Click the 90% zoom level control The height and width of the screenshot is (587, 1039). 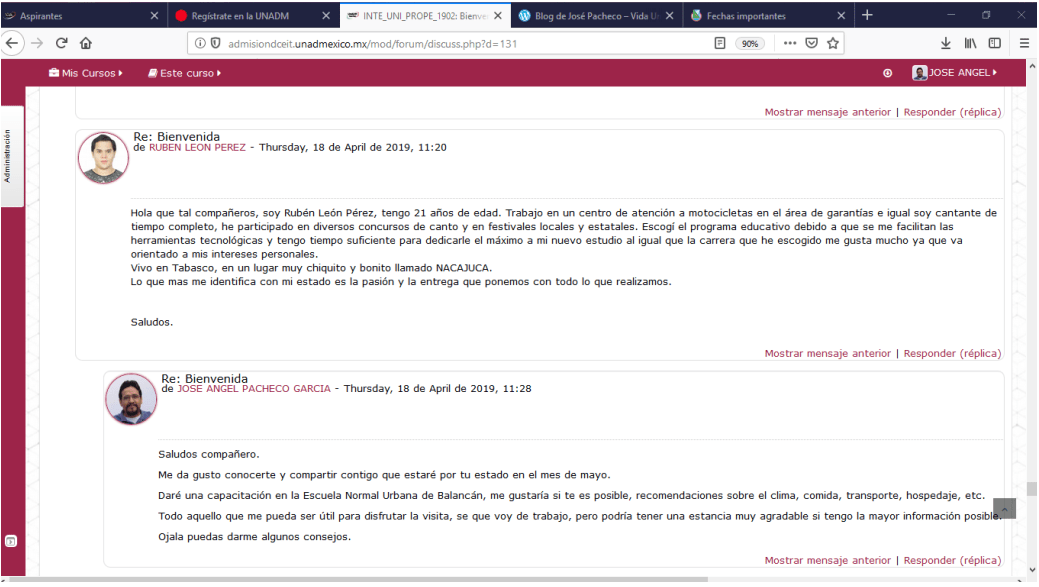[750, 43]
